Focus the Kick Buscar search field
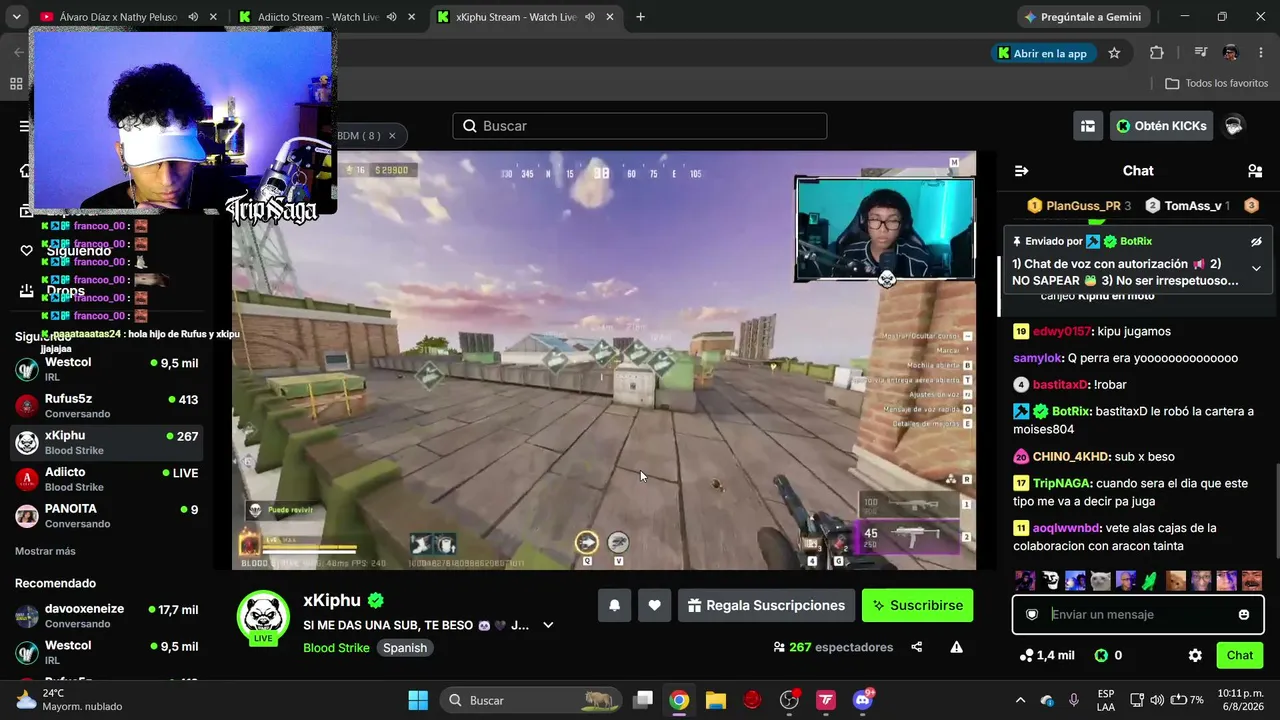The image size is (1280, 720). [640, 126]
